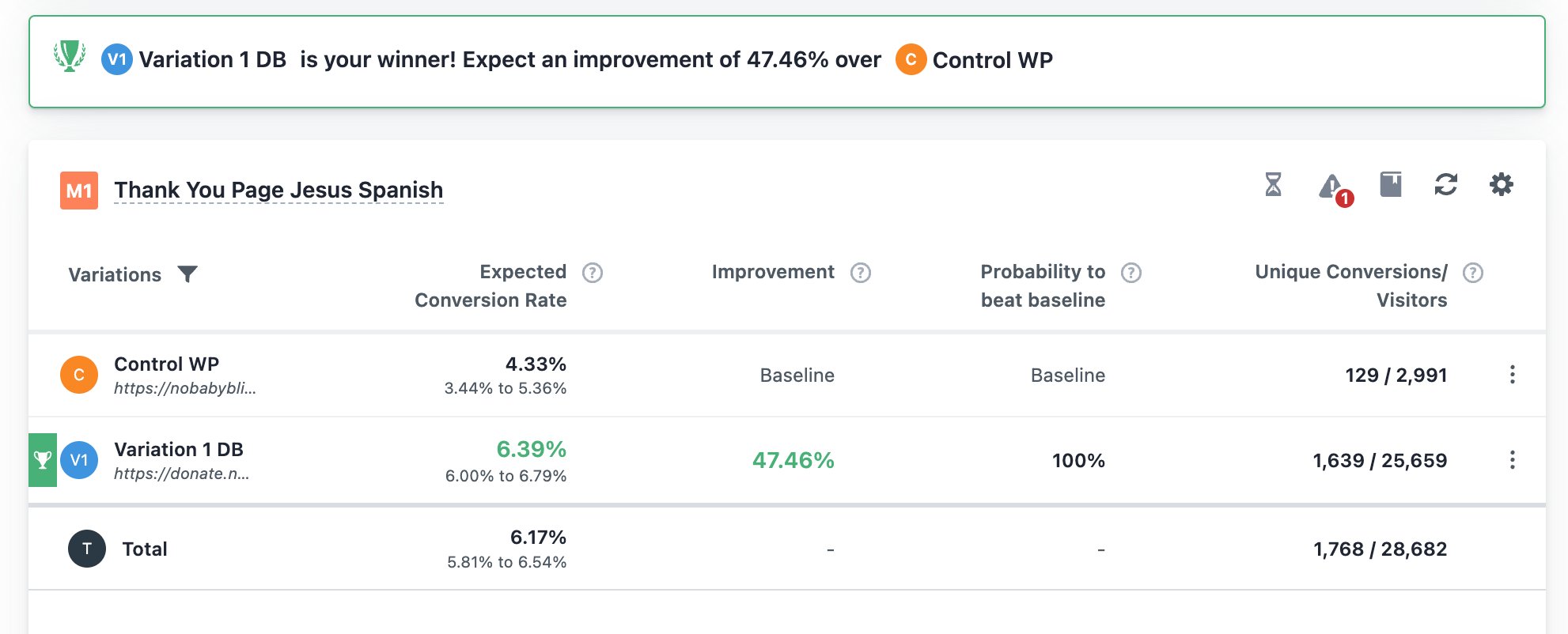
Task: Click help icon beside Improvement column
Action: click(861, 273)
